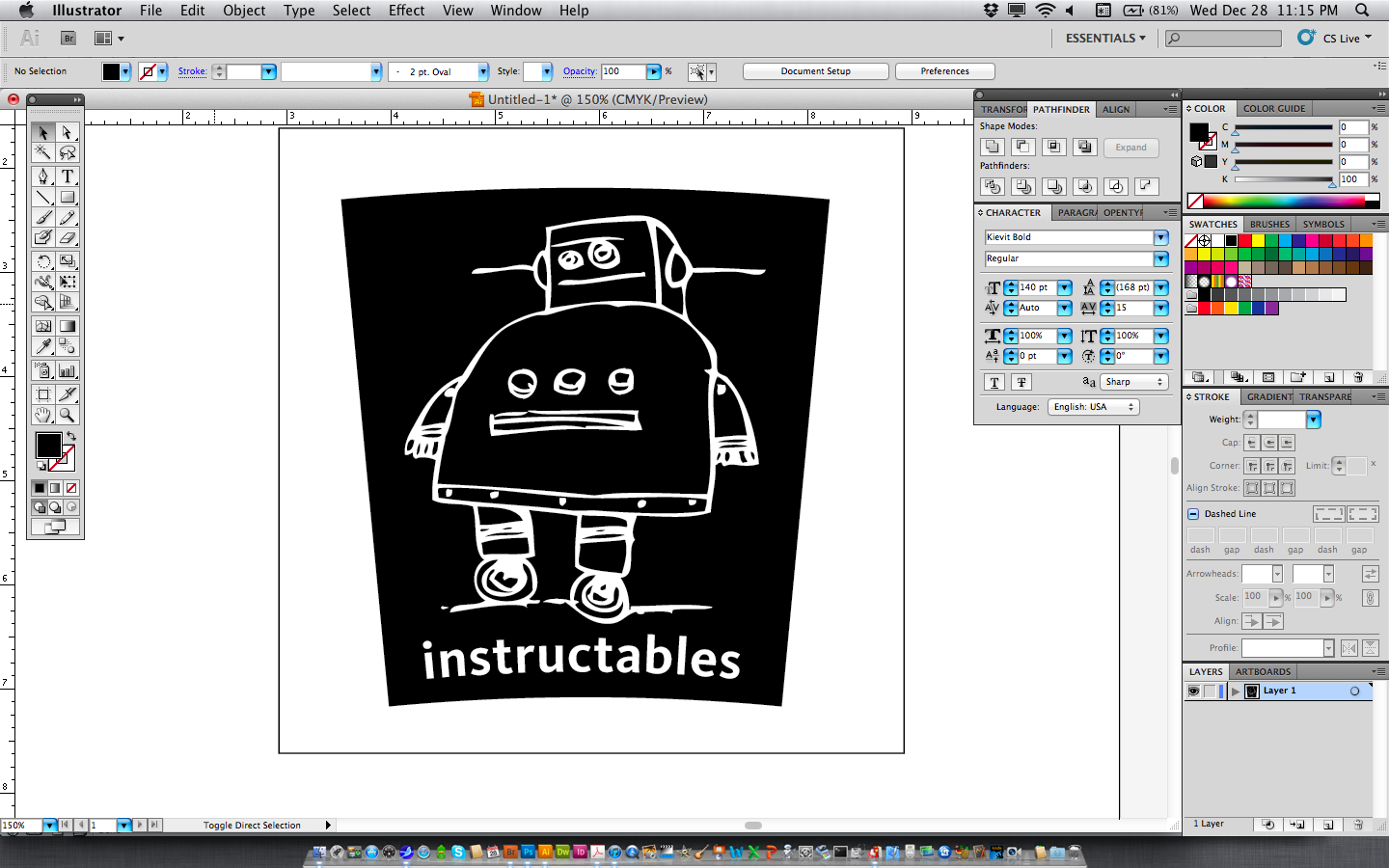The width and height of the screenshot is (1389, 868).
Task: Select the Line Segment tool
Action: [42, 197]
